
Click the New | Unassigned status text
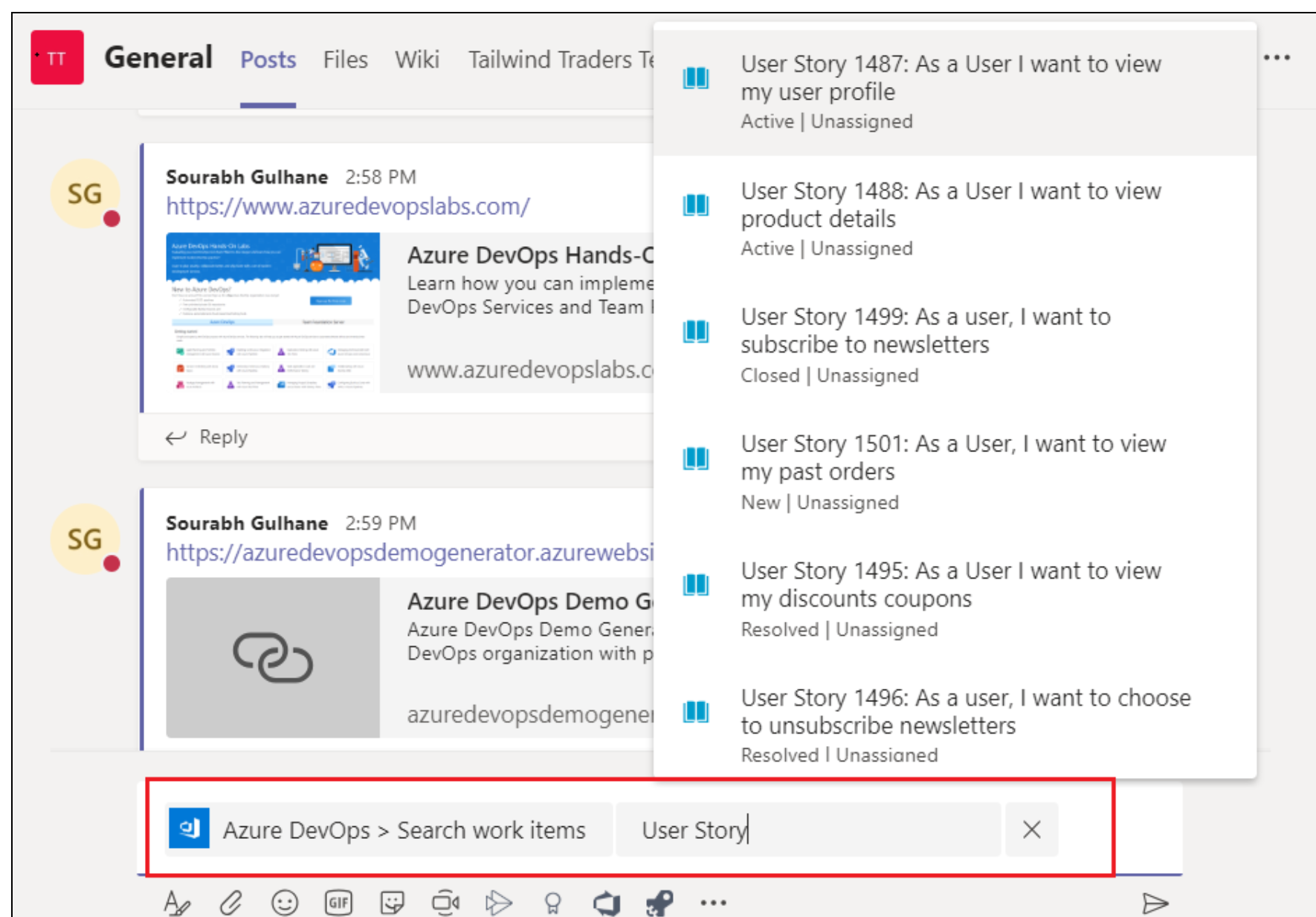pos(820,503)
